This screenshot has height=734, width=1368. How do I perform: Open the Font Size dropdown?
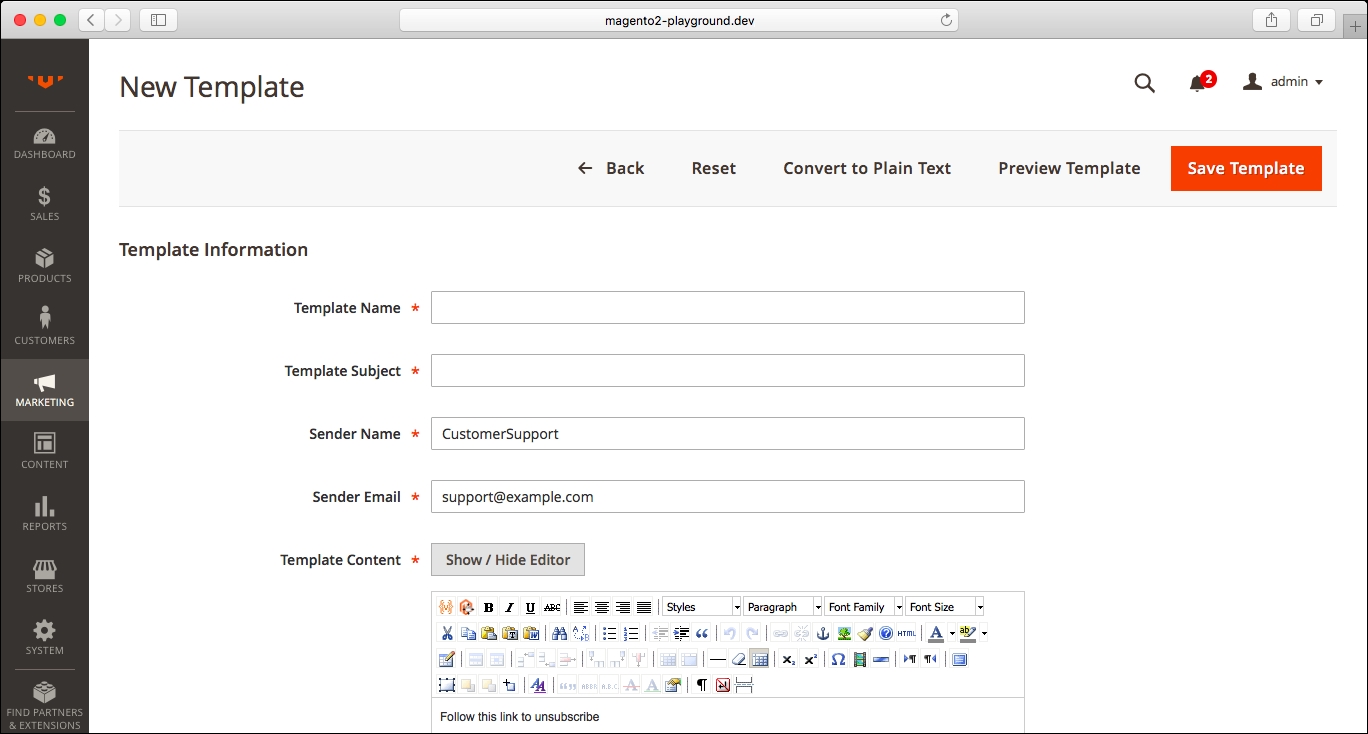945,607
